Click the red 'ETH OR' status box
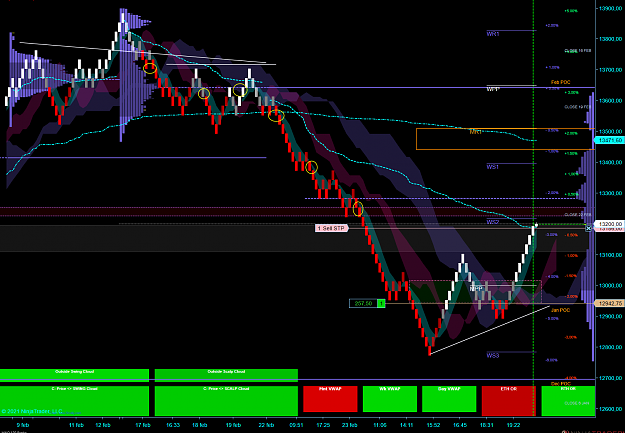625x433 pixels. coord(508,400)
